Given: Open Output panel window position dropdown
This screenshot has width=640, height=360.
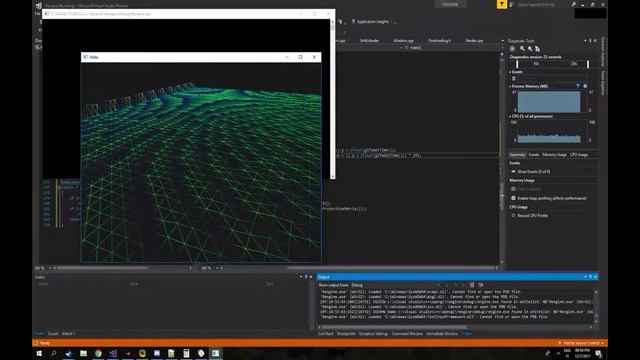Looking at the screenshot, I should 585,277.
